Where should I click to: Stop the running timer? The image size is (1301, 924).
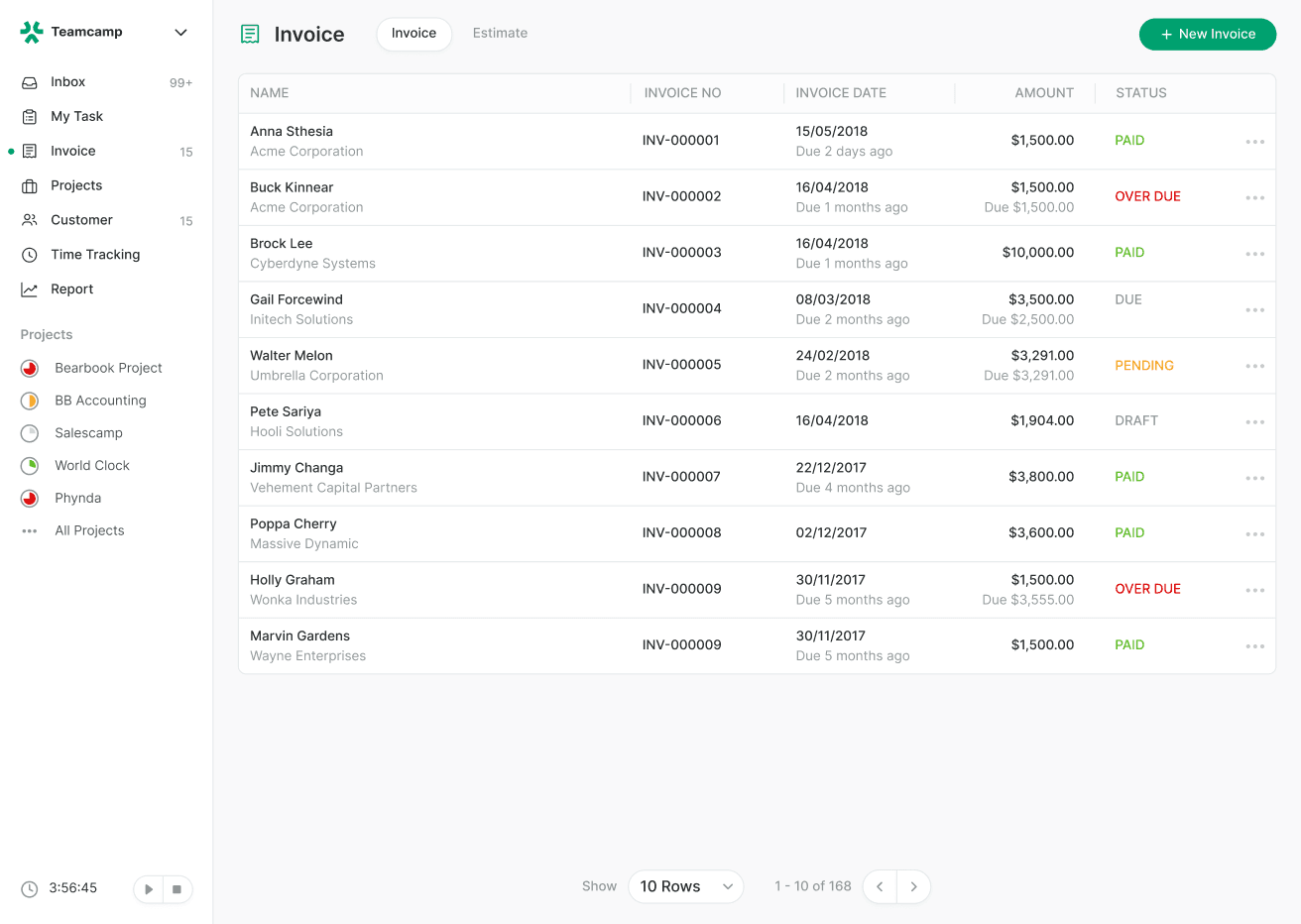(178, 889)
